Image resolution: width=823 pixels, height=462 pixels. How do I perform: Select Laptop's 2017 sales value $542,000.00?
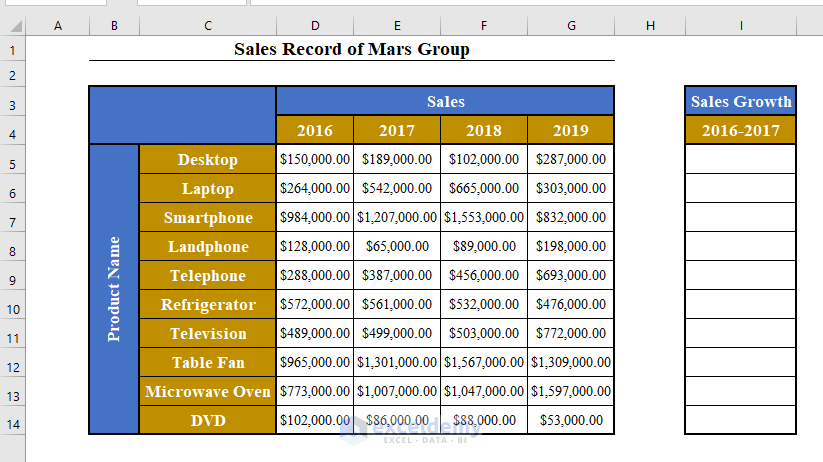tap(397, 188)
